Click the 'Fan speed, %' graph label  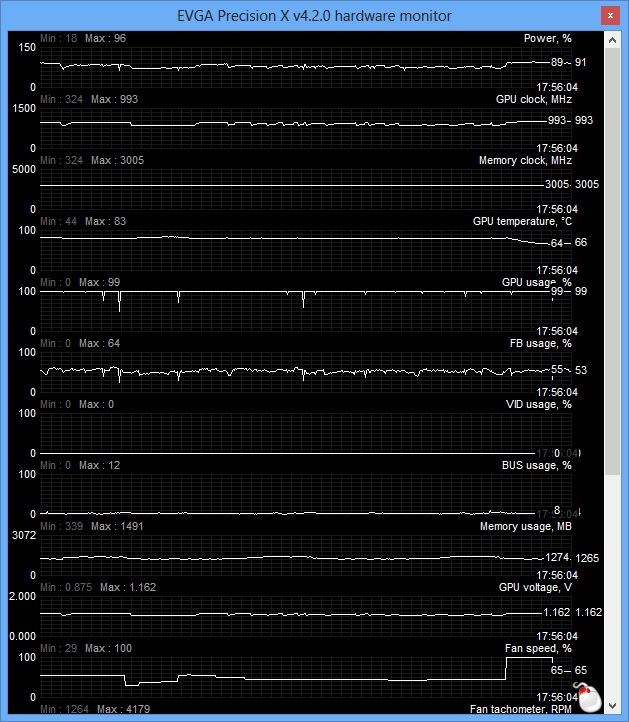[x=538, y=648]
